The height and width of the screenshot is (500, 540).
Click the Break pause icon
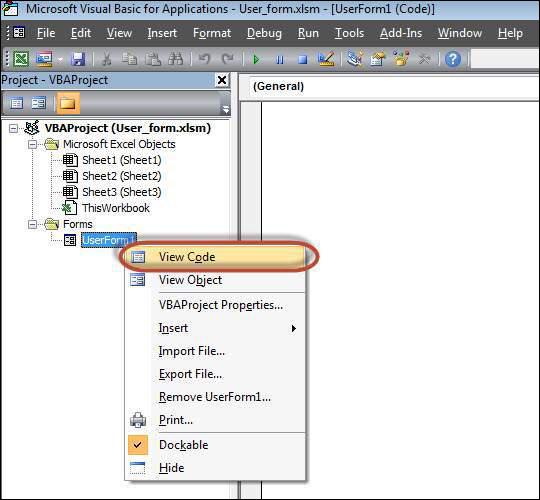pos(280,60)
